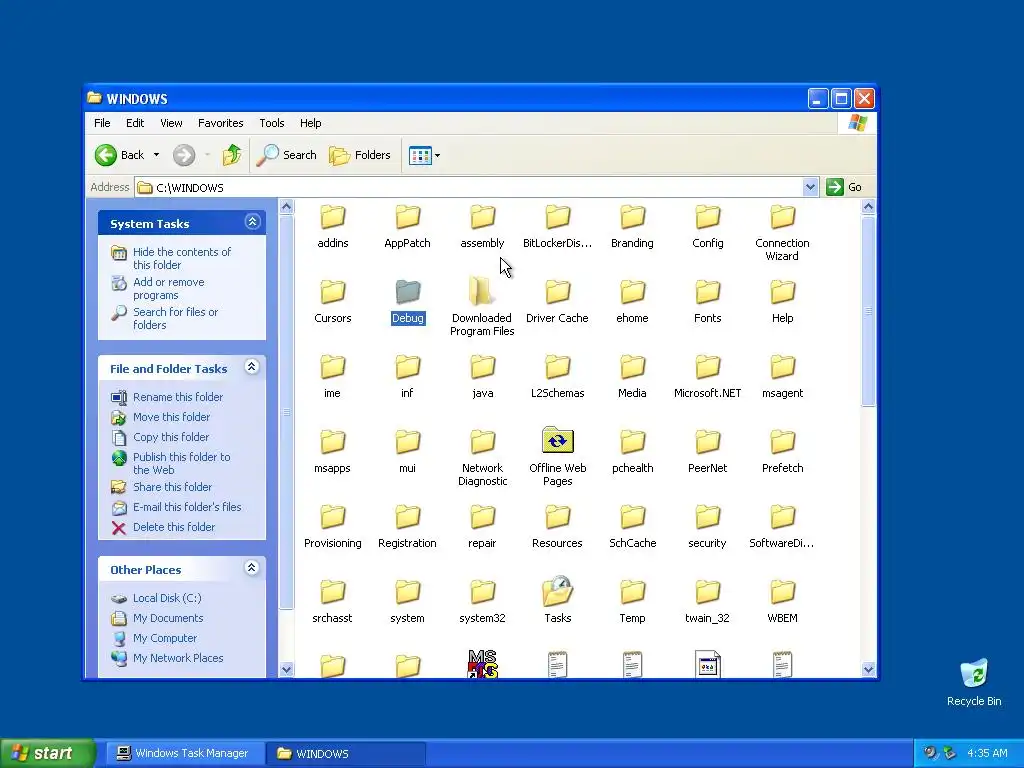This screenshot has width=1024, height=768.
Task: Select the addins folder
Action: click(332, 227)
